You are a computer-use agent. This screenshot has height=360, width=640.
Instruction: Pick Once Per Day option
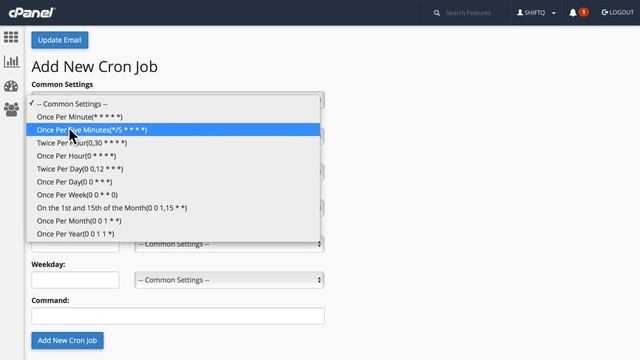click(x=173, y=182)
